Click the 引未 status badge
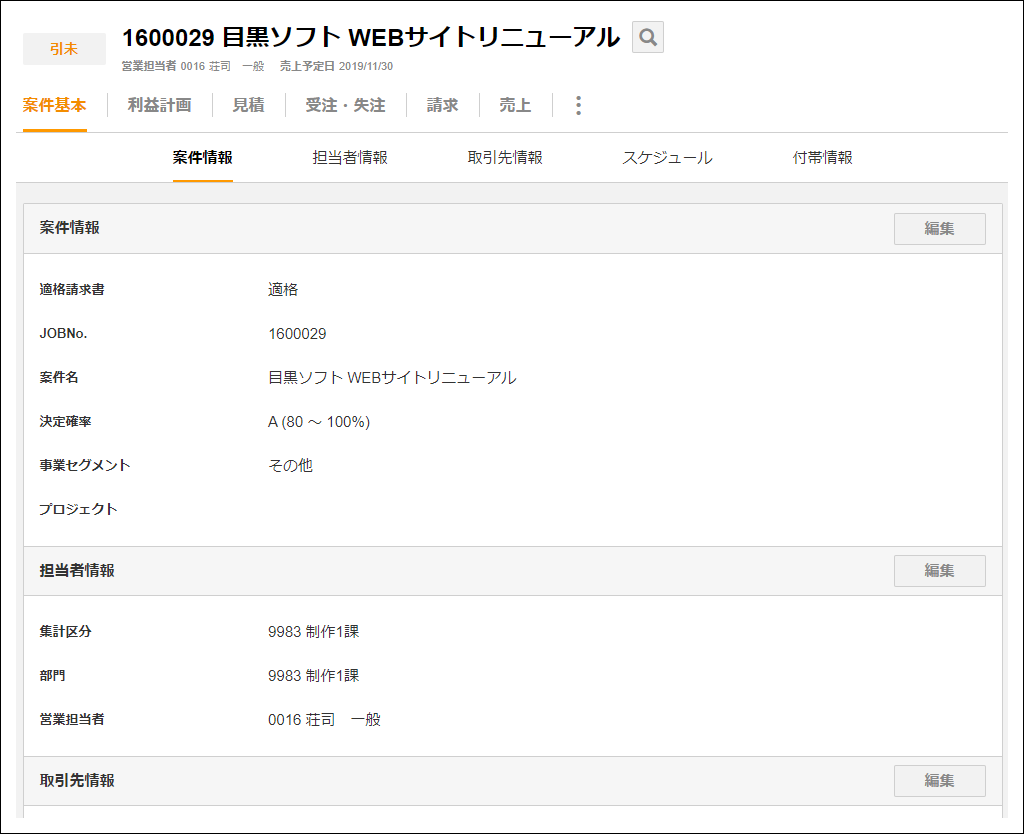Image resolution: width=1024 pixels, height=834 pixels. [64, 46]
